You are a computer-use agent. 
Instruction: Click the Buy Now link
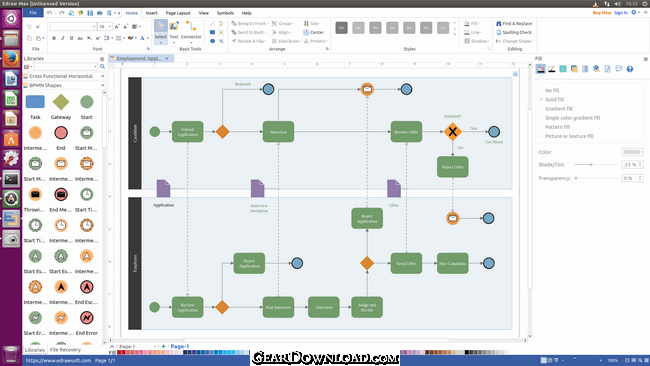[x=602, y=13]
